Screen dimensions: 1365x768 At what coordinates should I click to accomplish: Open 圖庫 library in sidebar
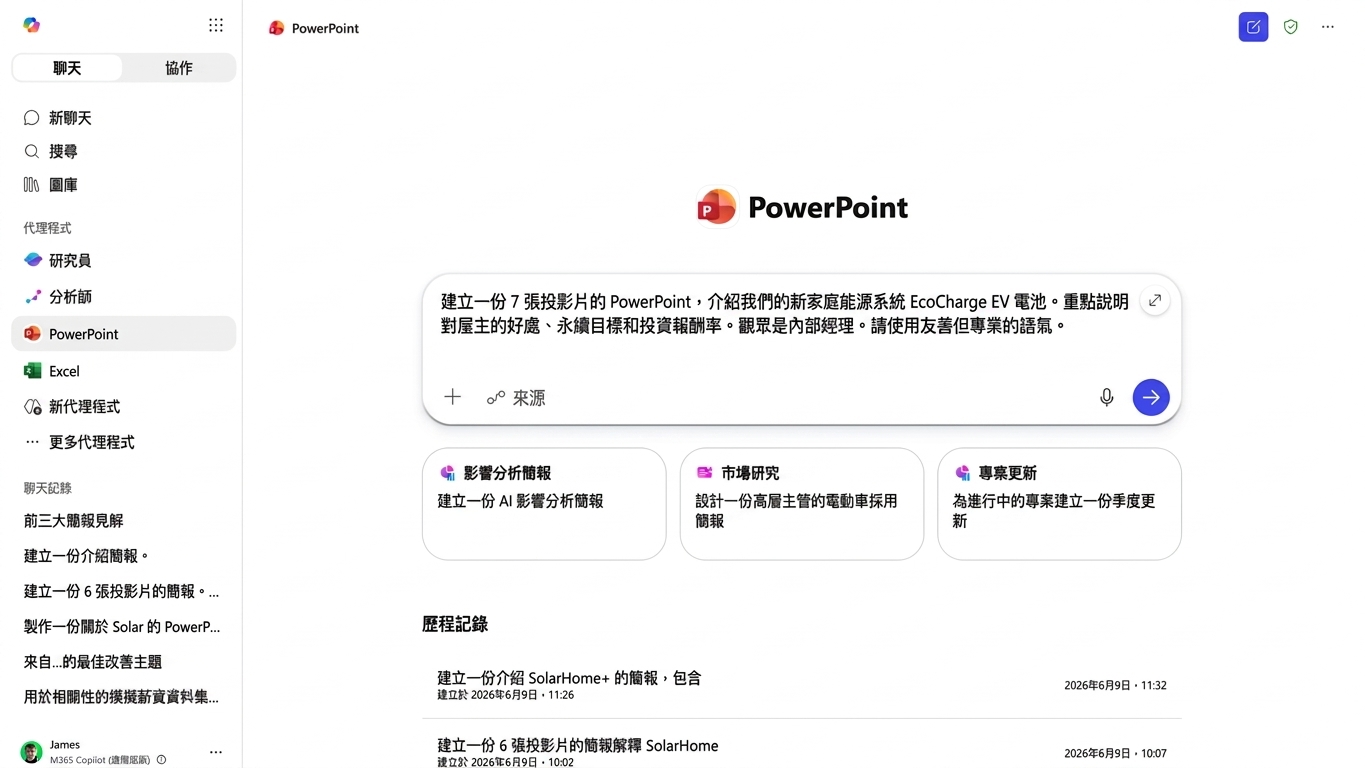124,185
